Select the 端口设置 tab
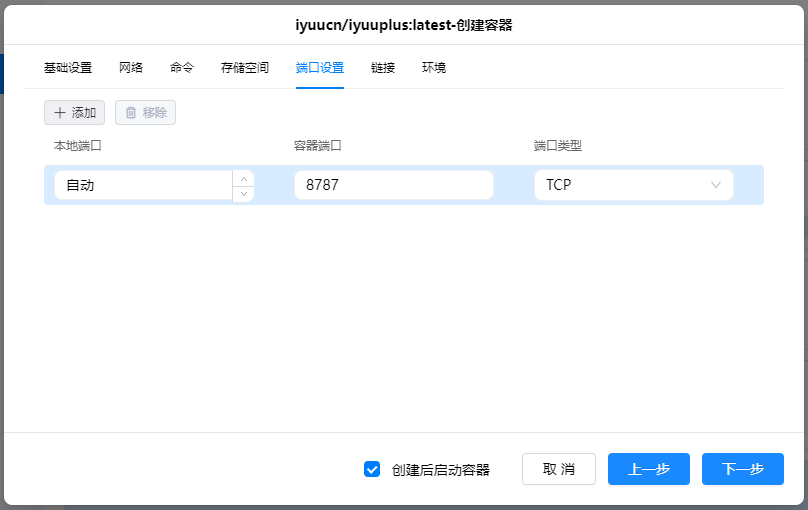 point(320,68)
